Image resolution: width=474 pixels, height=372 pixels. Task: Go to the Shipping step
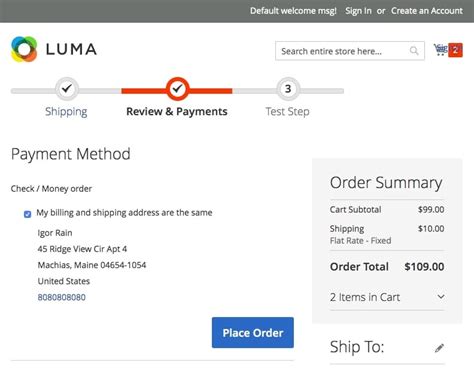66,111
